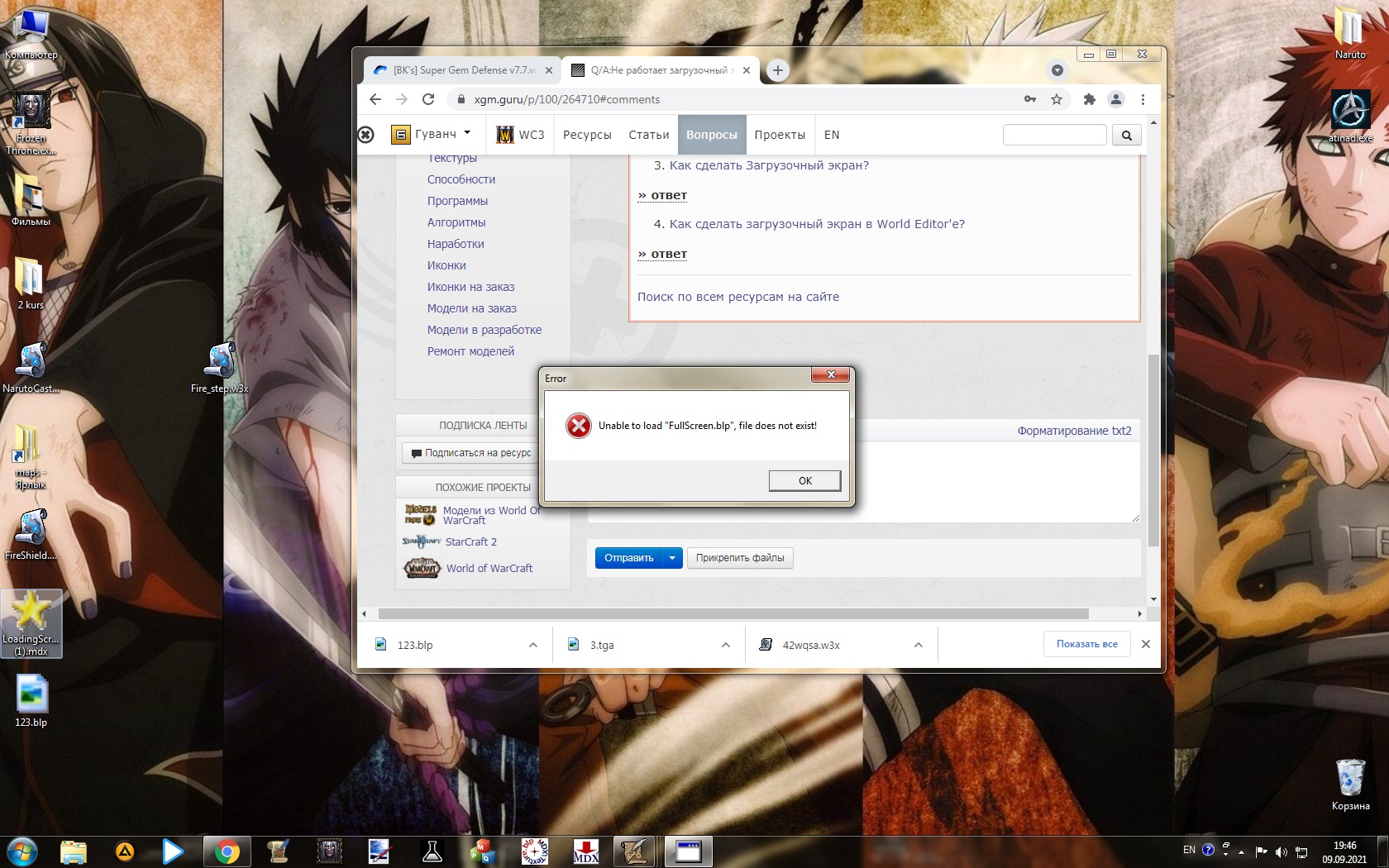The image size is (1389, 868).
Task: Open 'Как сделать загрузочный экран в World Editor'e?' link
Action: click(x=817, y=224)
